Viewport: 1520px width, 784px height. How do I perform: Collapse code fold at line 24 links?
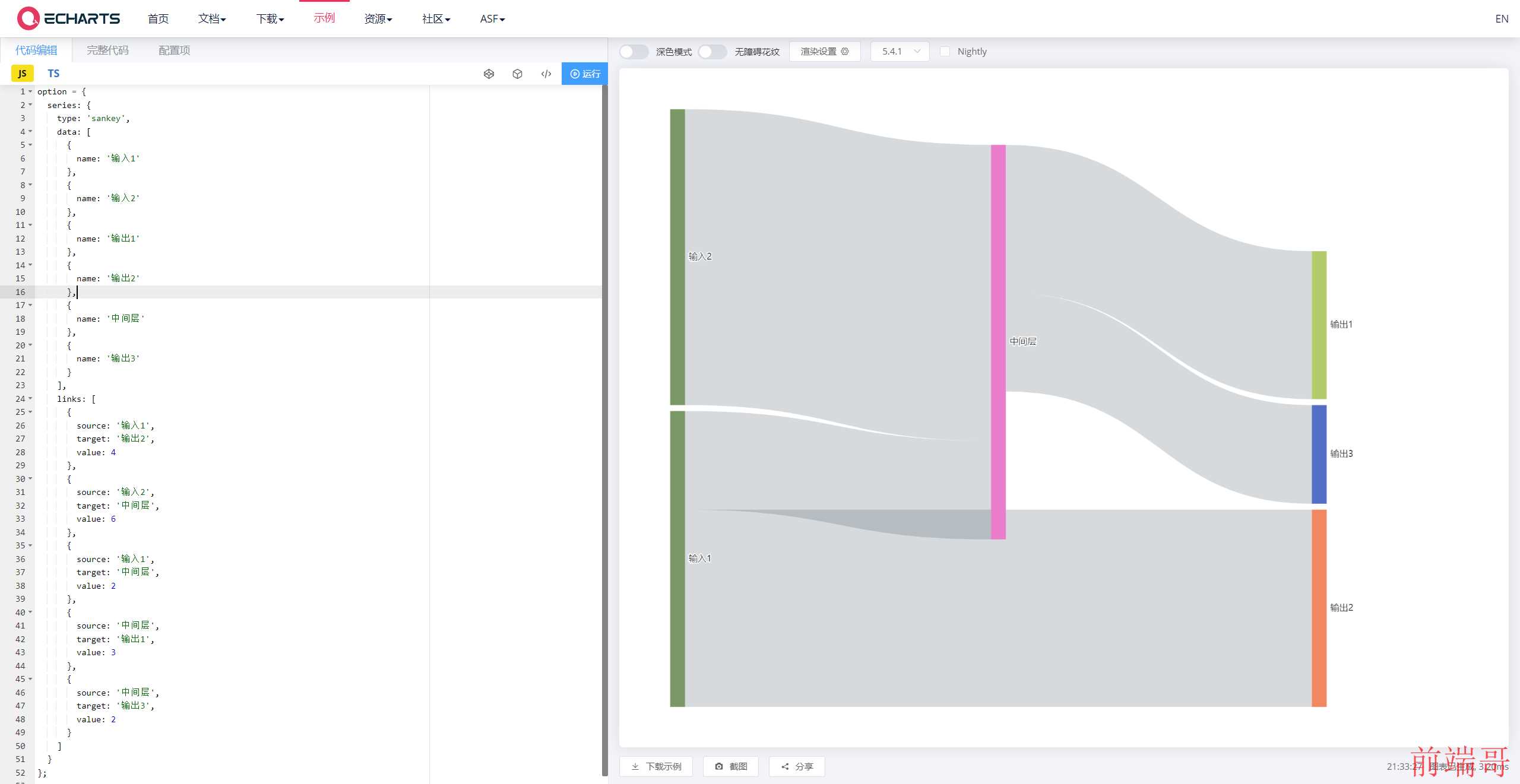click(30, 399)
